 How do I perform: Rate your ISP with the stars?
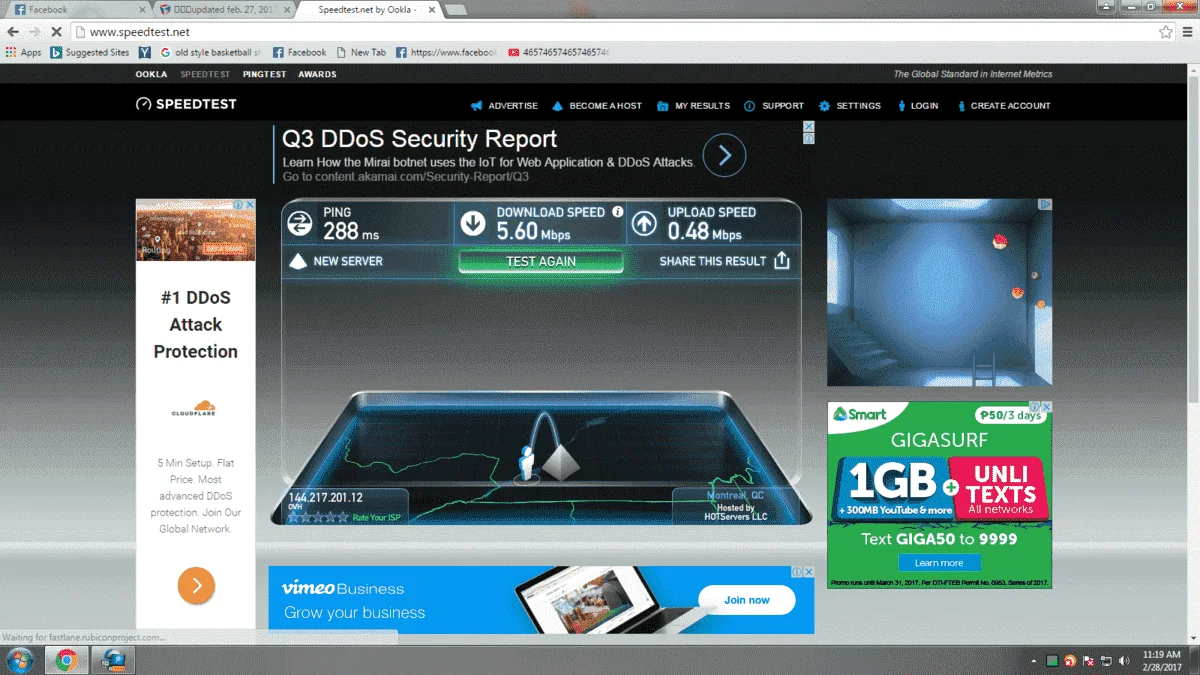point(318,517)
